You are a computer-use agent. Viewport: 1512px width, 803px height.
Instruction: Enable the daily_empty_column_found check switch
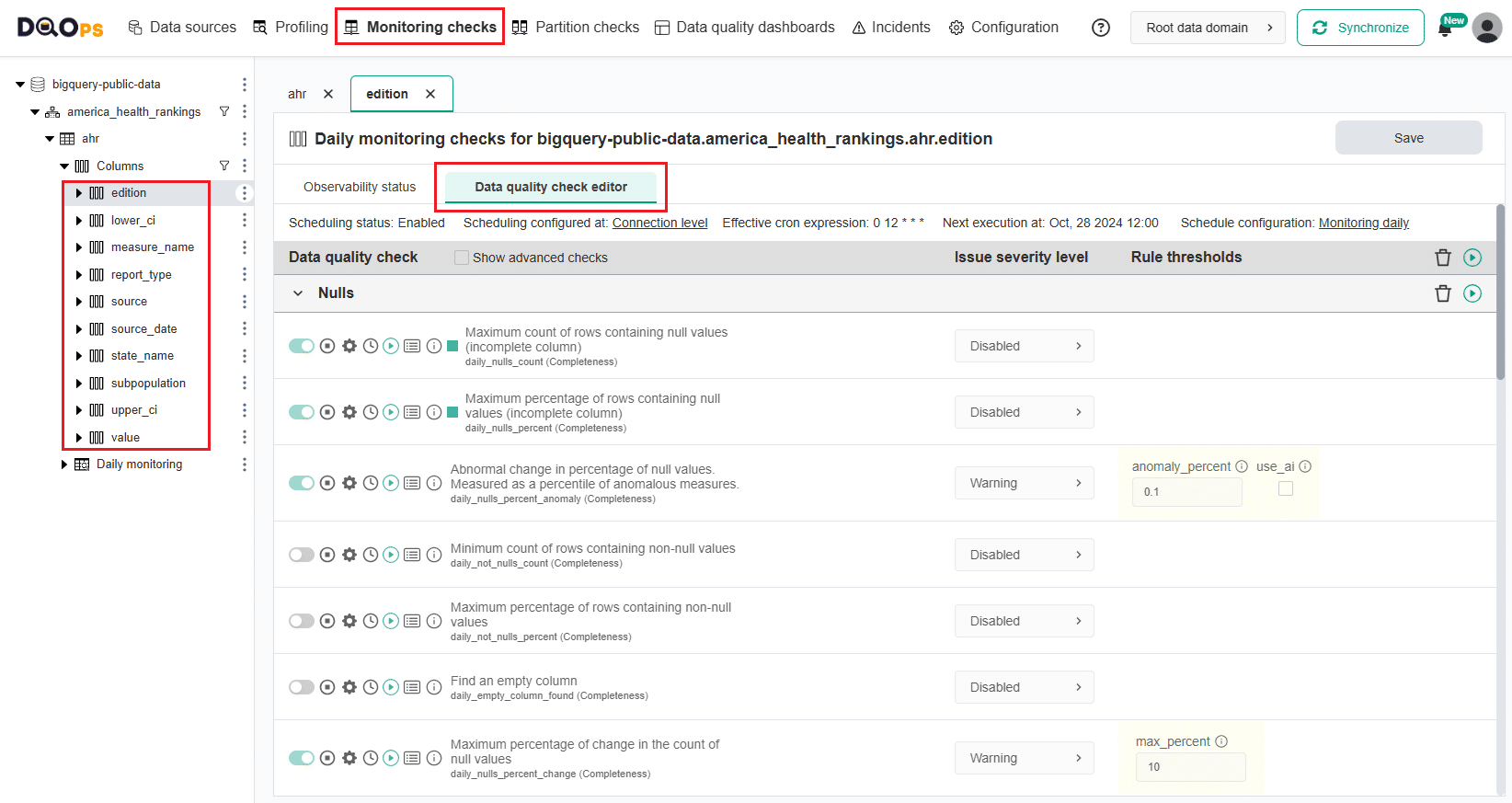[x=302, y=687]
